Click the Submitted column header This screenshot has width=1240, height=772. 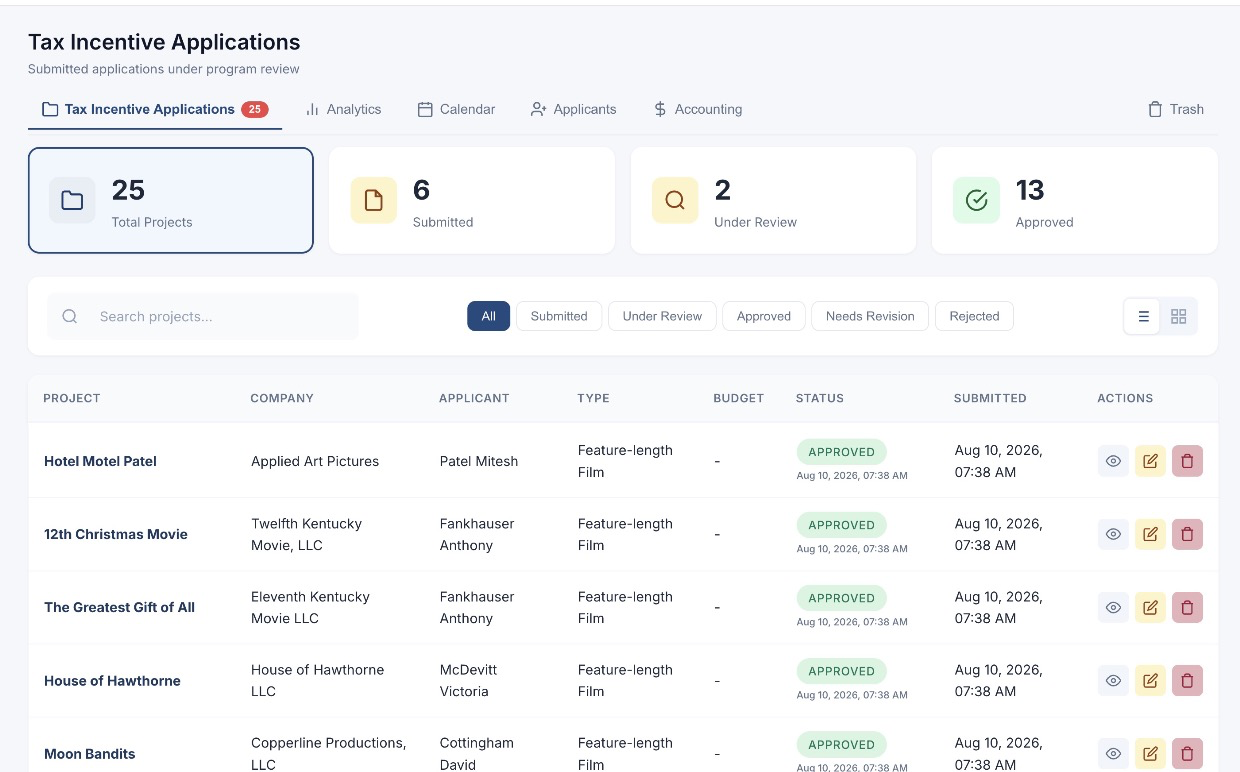pyautogui.click(x=990, y=398)
